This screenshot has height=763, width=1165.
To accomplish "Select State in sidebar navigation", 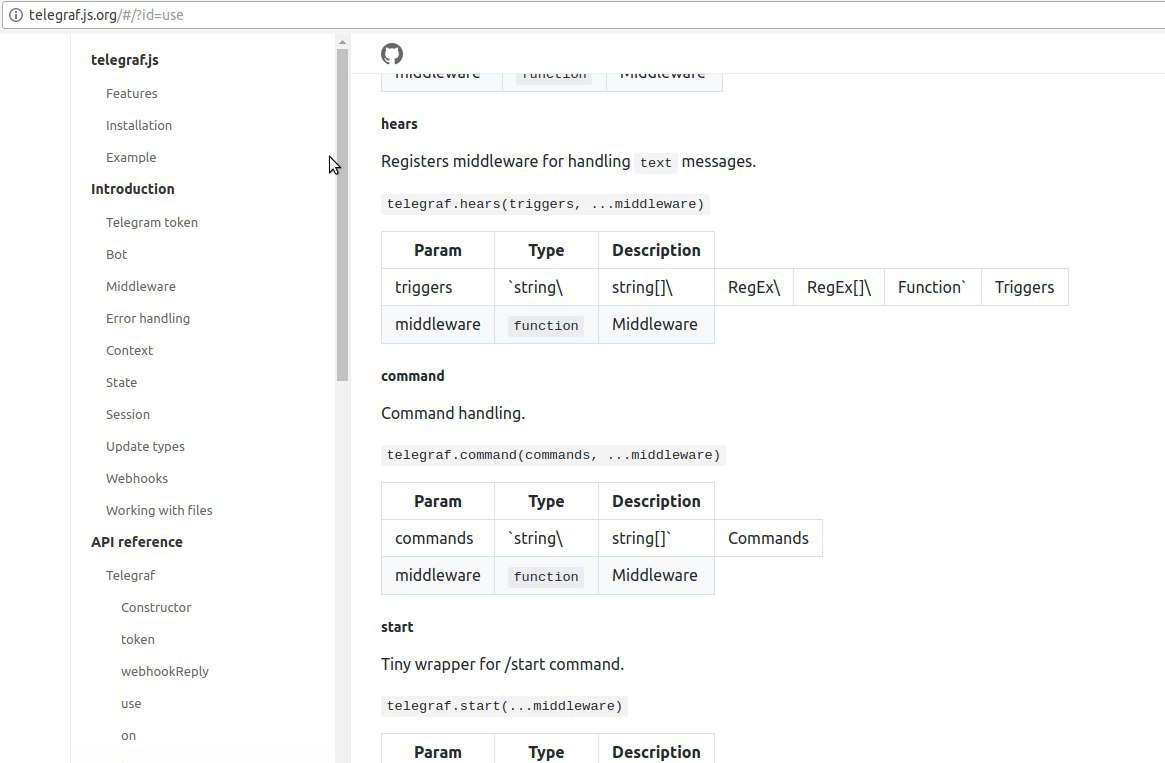I will 121,382.
